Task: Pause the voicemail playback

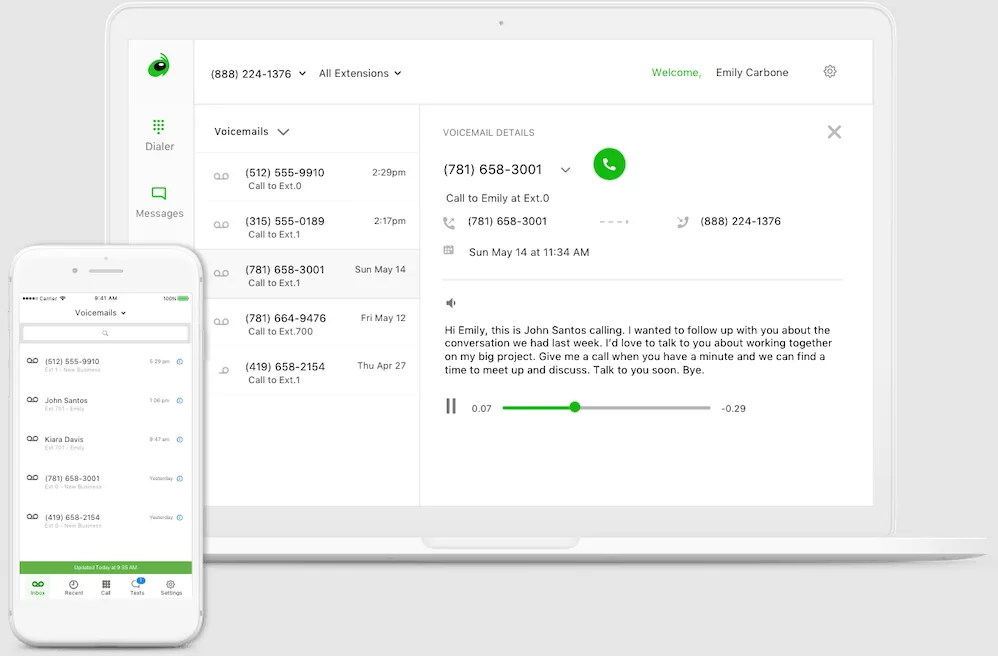Action: [451, 407]
